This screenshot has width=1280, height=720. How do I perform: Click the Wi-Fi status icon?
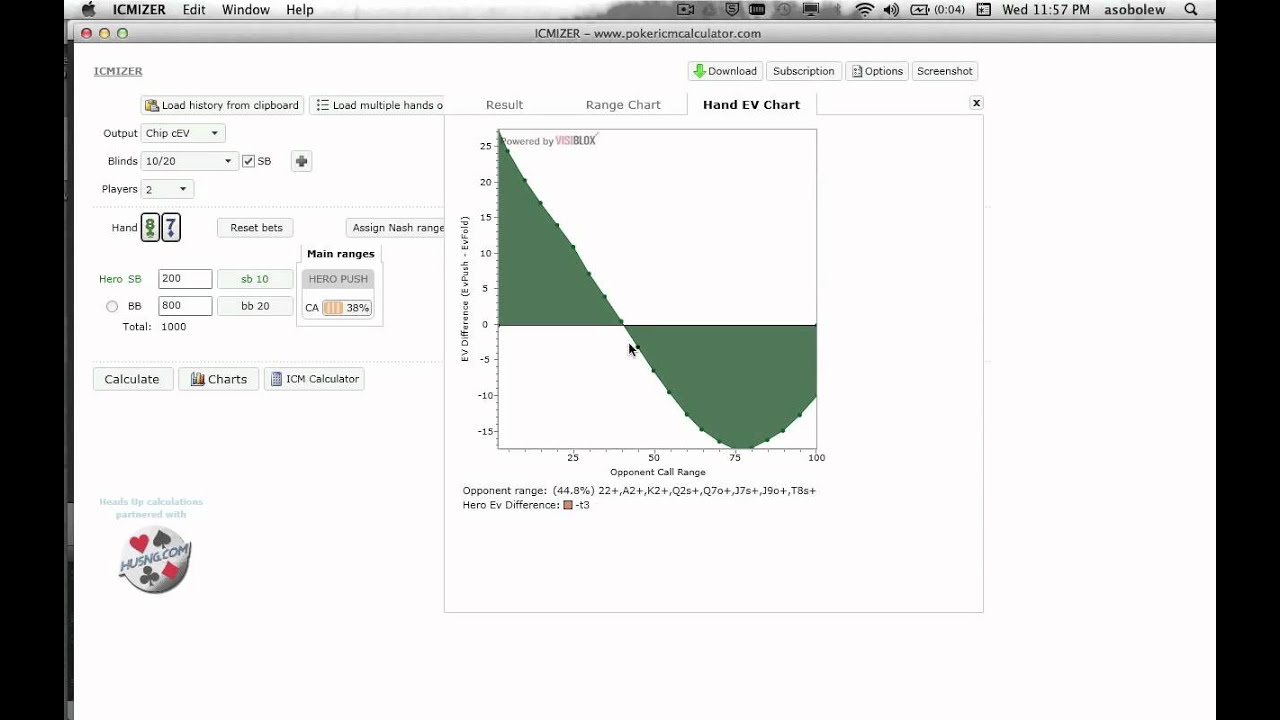coord(864,10)
